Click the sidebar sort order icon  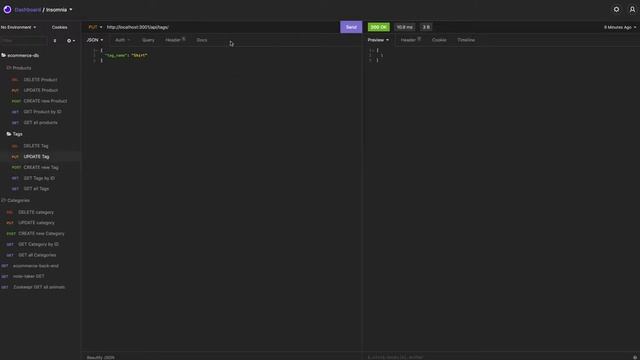pos(55,41)
